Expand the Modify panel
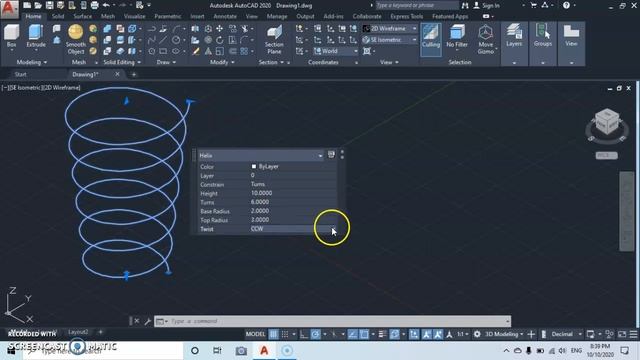 (x=222, y=62)
